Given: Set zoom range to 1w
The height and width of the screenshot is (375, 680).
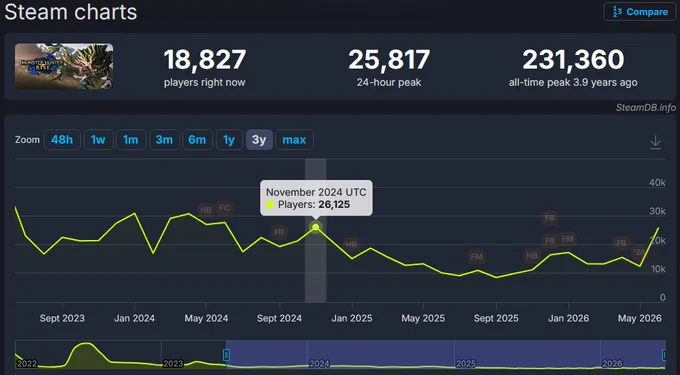Looking at the screenshot, I should click(98, 140).
